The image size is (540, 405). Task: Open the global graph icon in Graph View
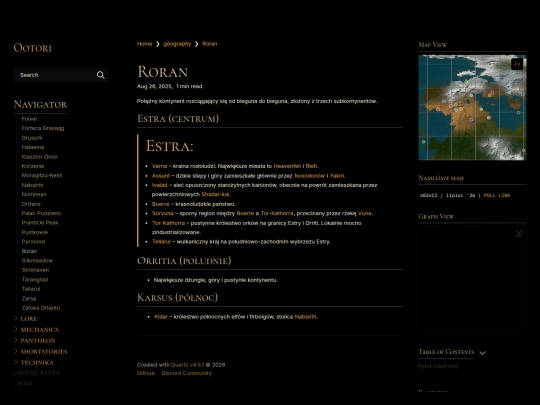coord(519,234)
